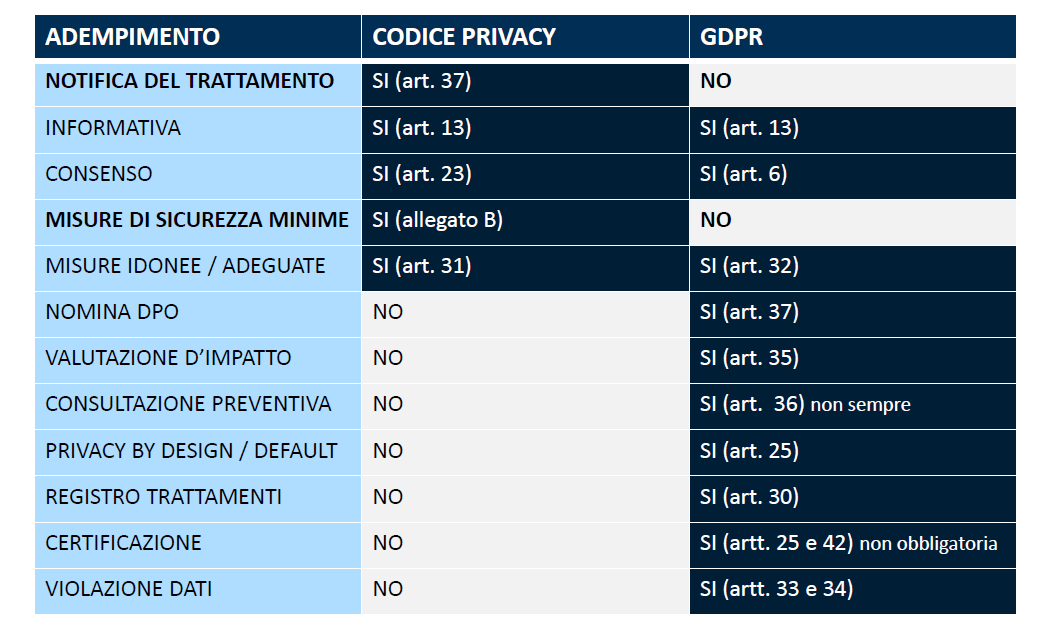This screenshot has width=1039, height=629.
Task: Click the SI (artt. 25 e 42) cell
Action: point(848,542)
